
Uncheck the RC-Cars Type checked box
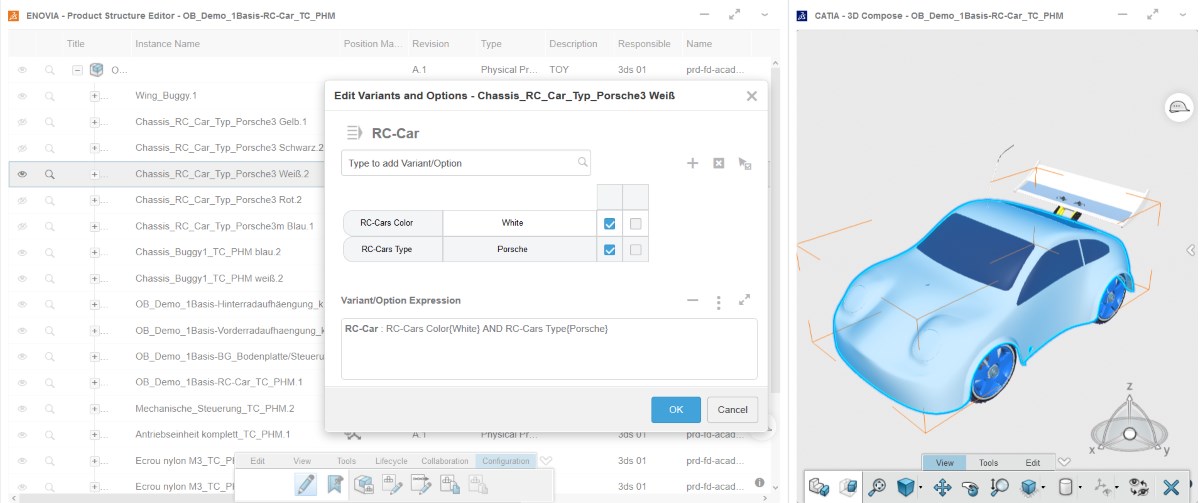coord(610,249)
